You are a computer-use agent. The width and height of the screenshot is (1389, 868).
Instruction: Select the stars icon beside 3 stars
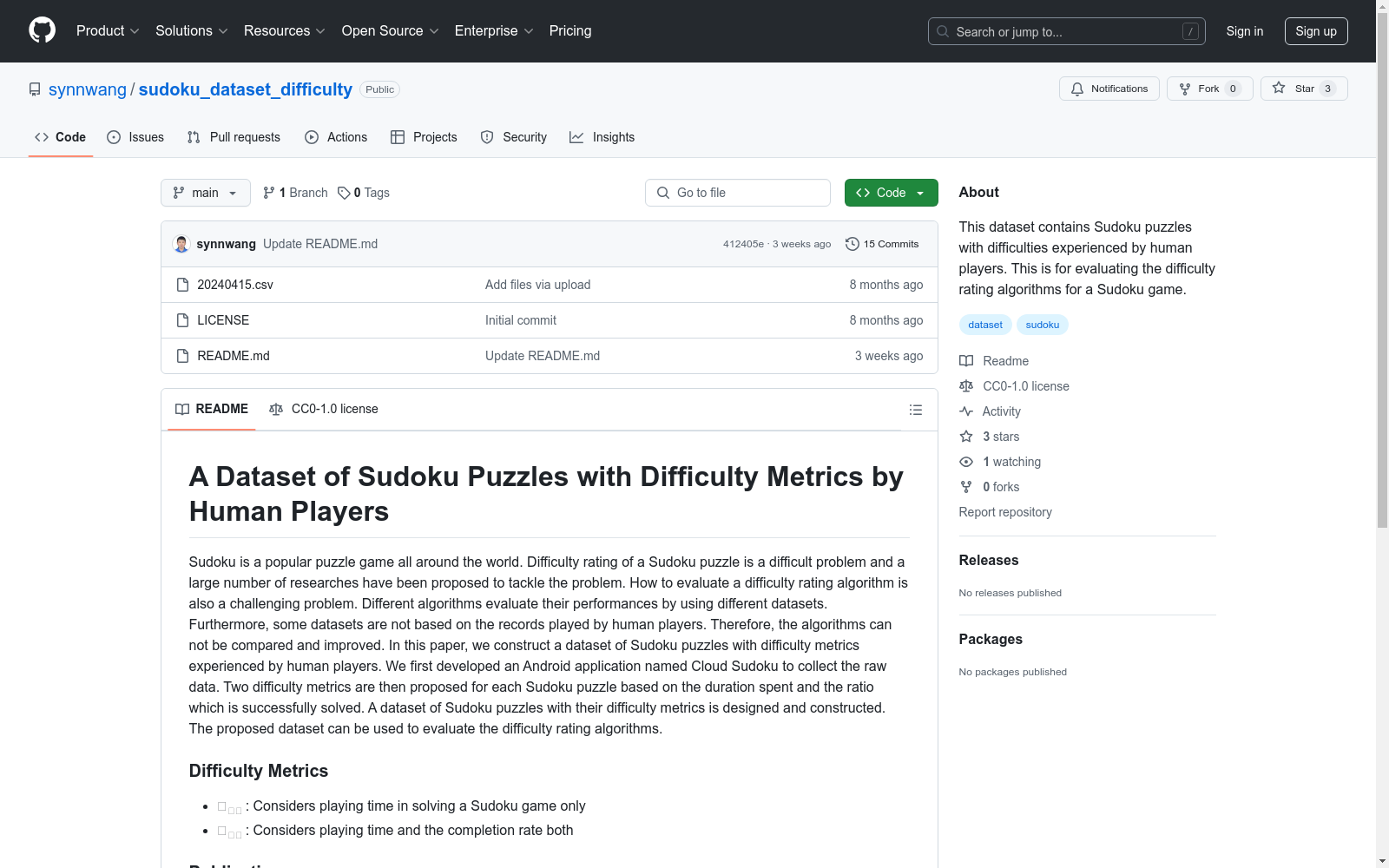[x=966, y=437]
